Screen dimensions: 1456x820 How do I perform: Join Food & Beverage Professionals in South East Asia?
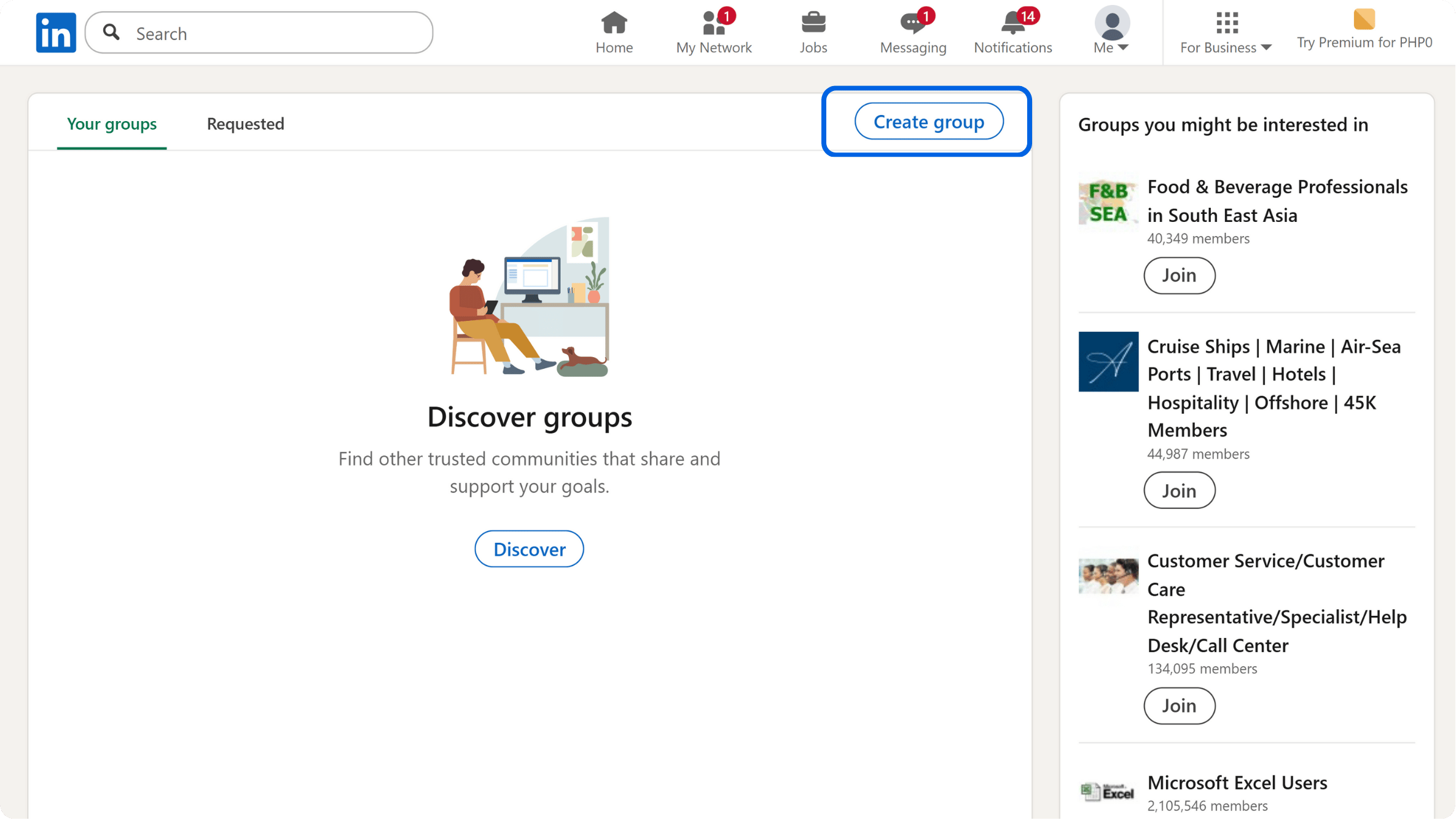(x=1178, y=275)
